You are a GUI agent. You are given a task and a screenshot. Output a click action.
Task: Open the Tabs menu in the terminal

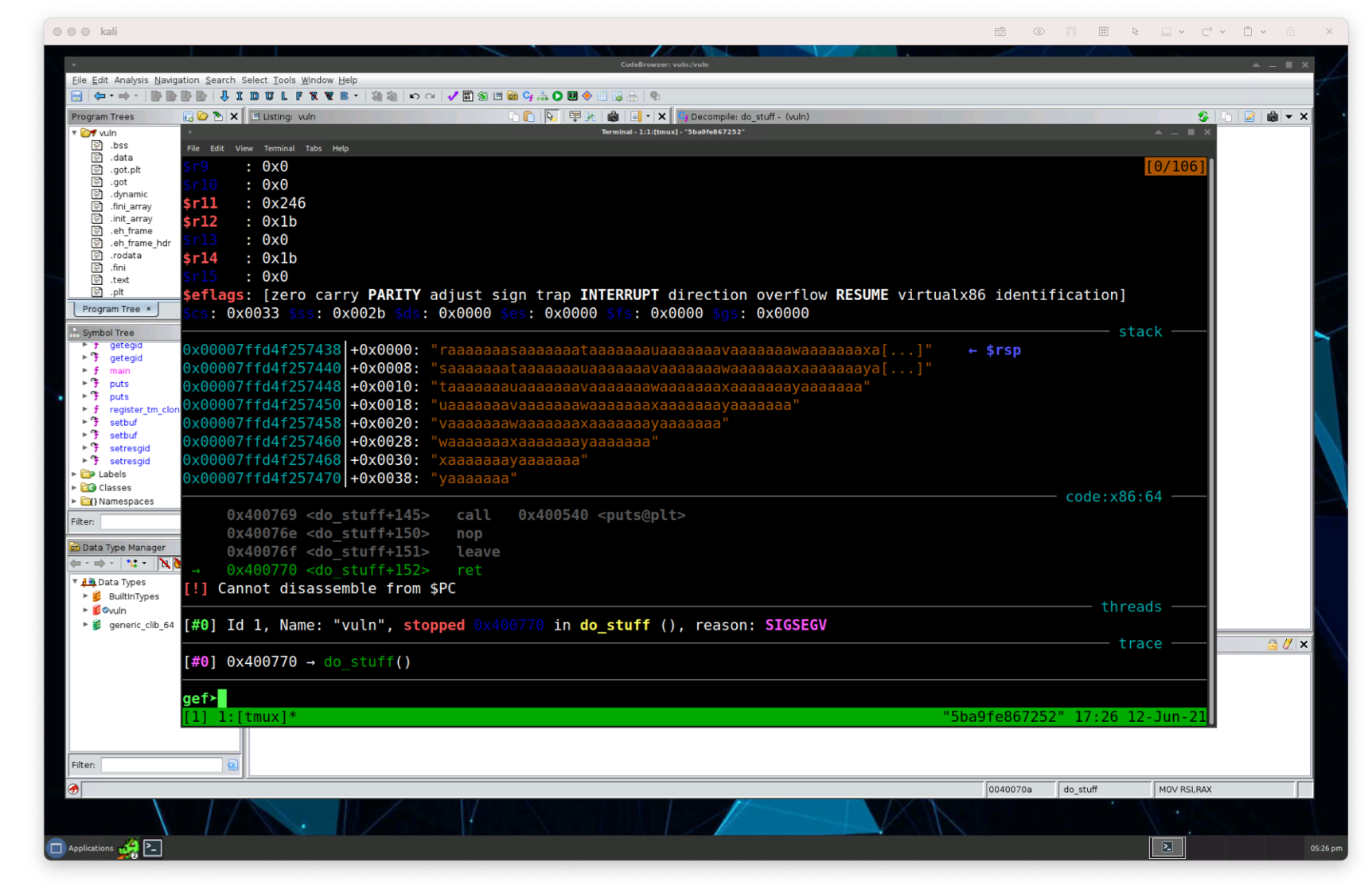click(314, 148)
